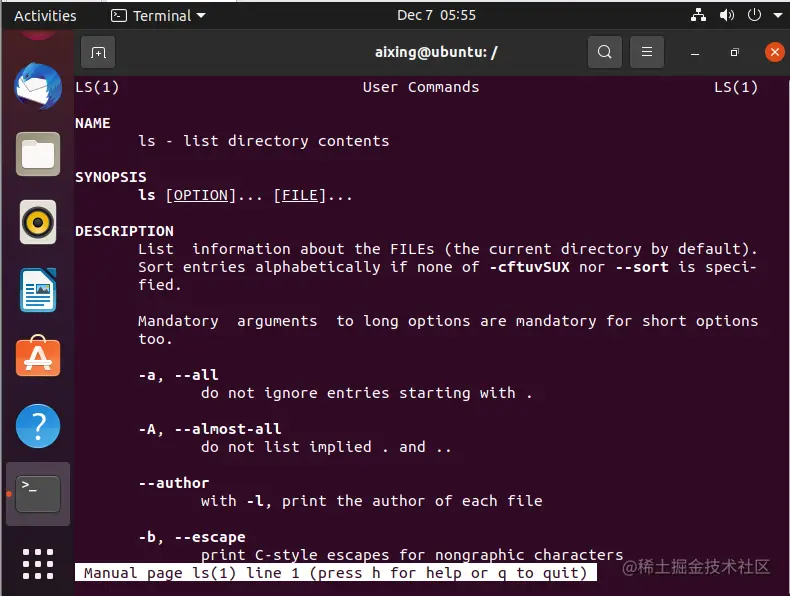The width and height of the screenshot is (790, 596).
Task: Click the bold -cftuvSUX text
Action: pos(530,267)
